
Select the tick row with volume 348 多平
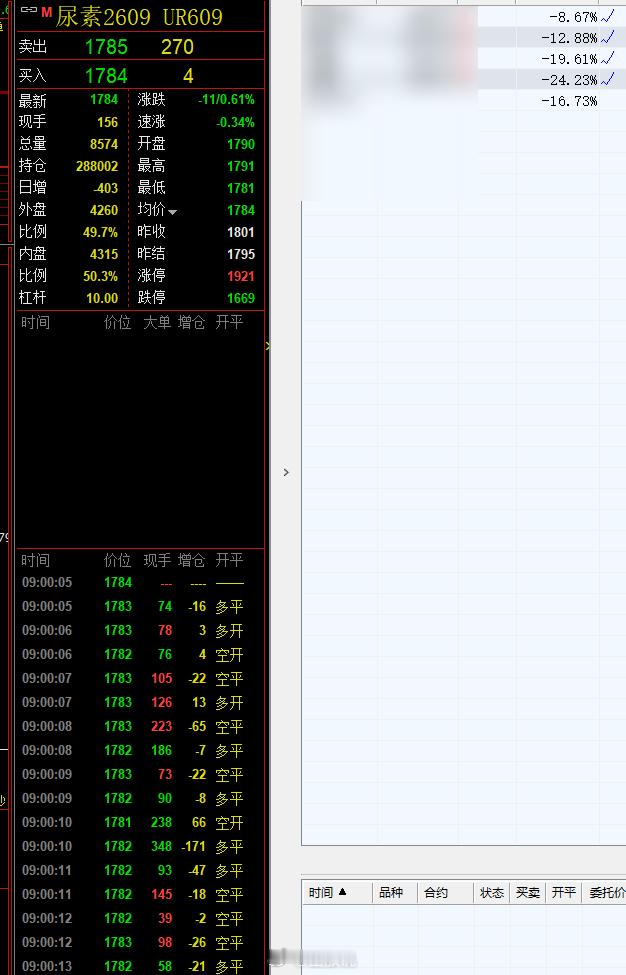140,846
